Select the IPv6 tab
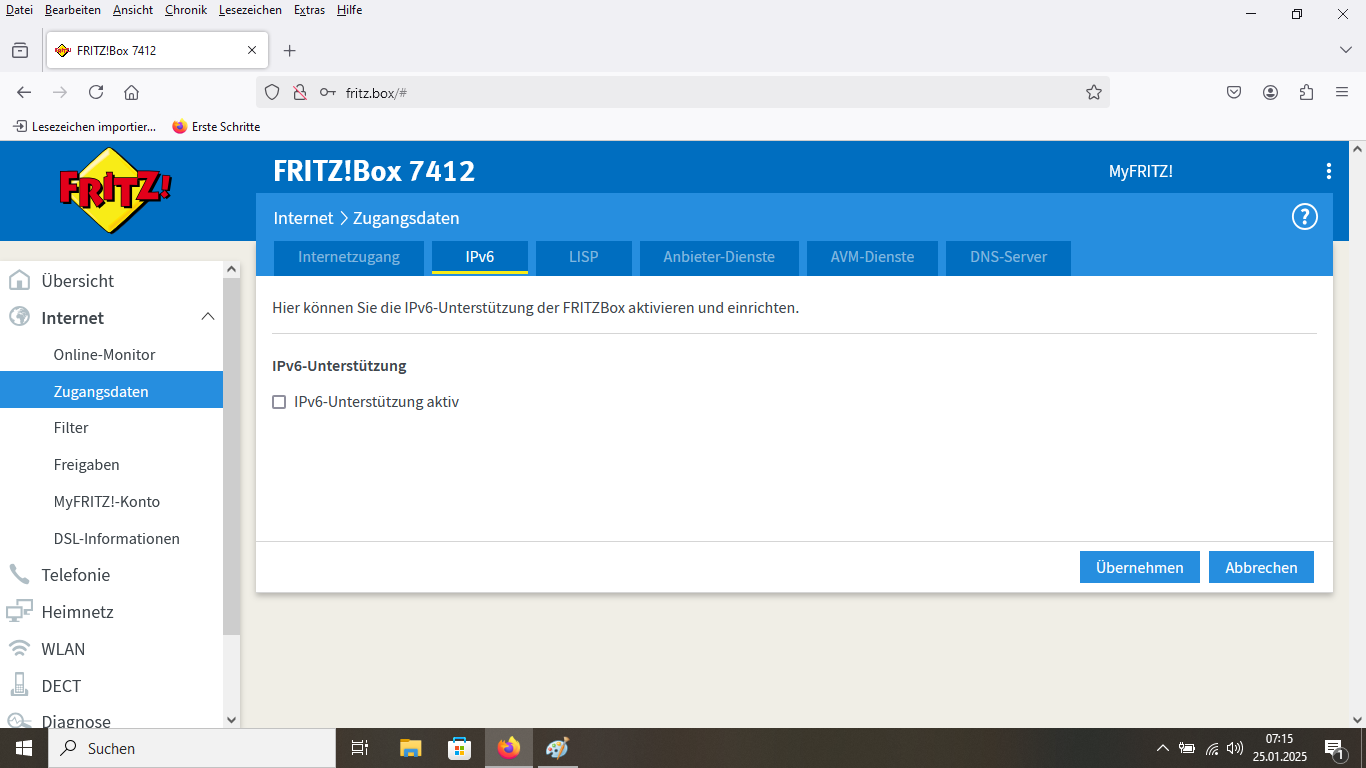 click(480, 257)
